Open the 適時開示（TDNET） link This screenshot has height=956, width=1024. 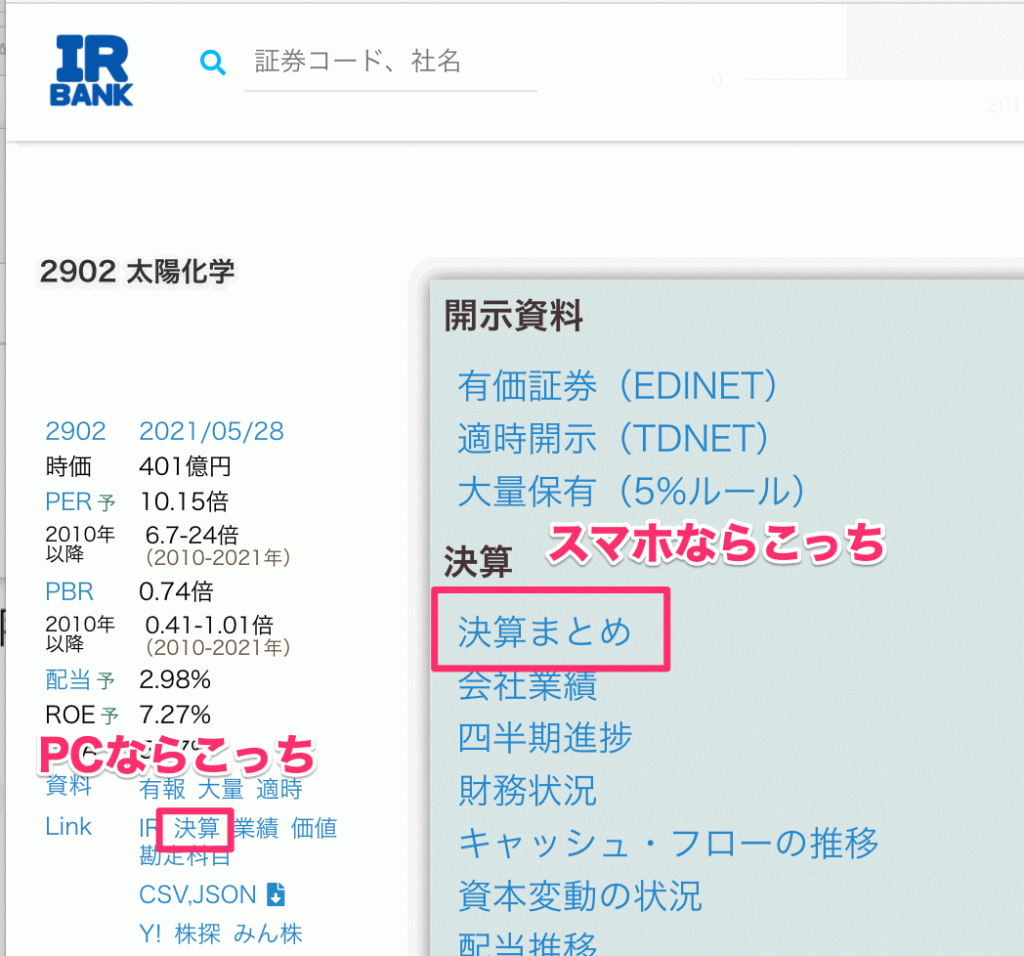tap(613, 438)
